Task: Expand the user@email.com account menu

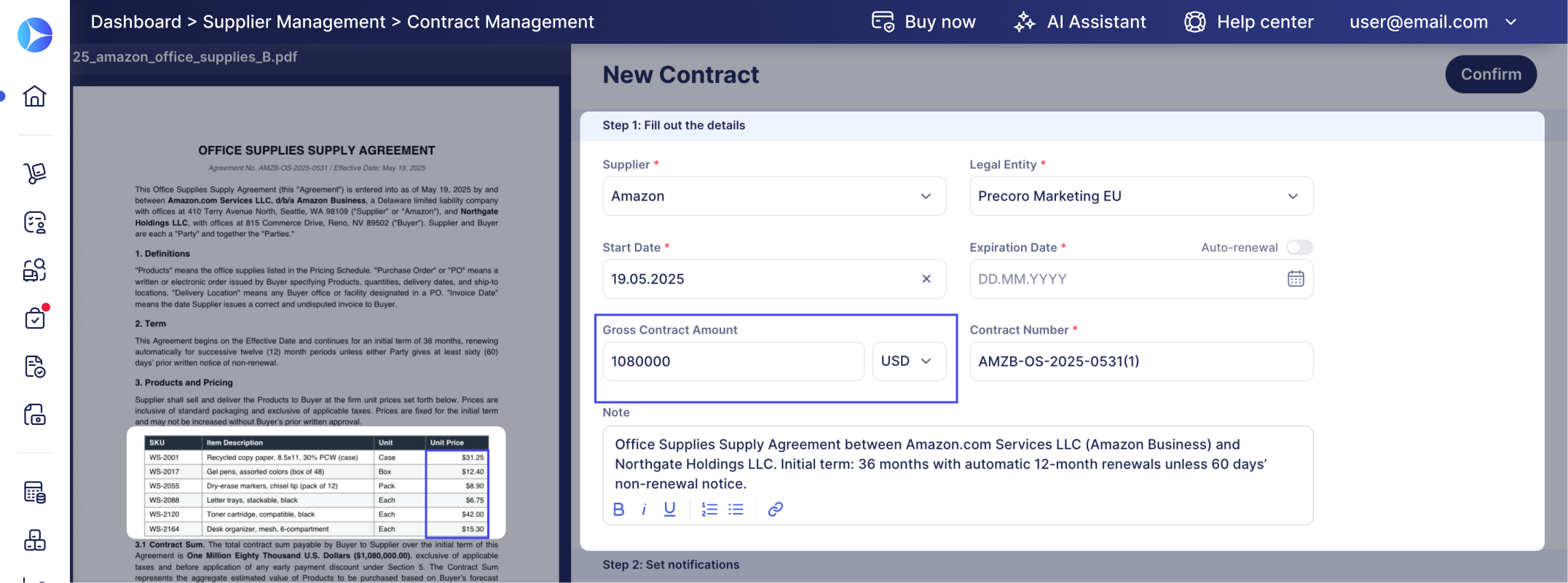Action: (x=1433, y=22)
